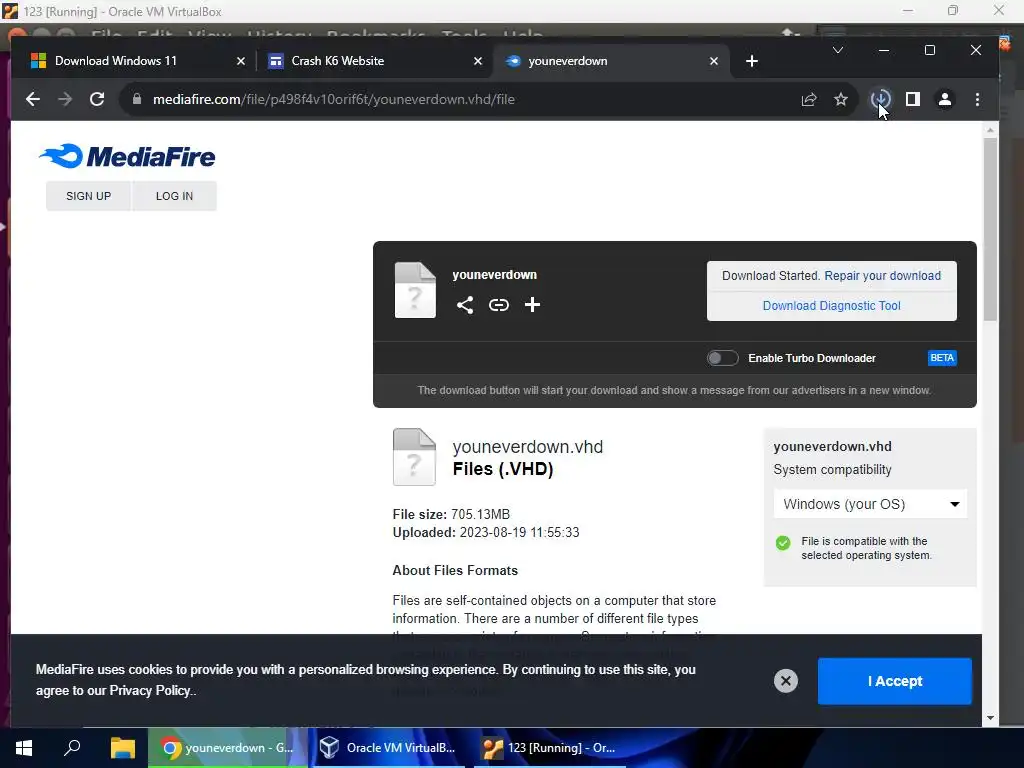
Task: Click the page vertical scrollbar thumb
Action: coord(990,229)
